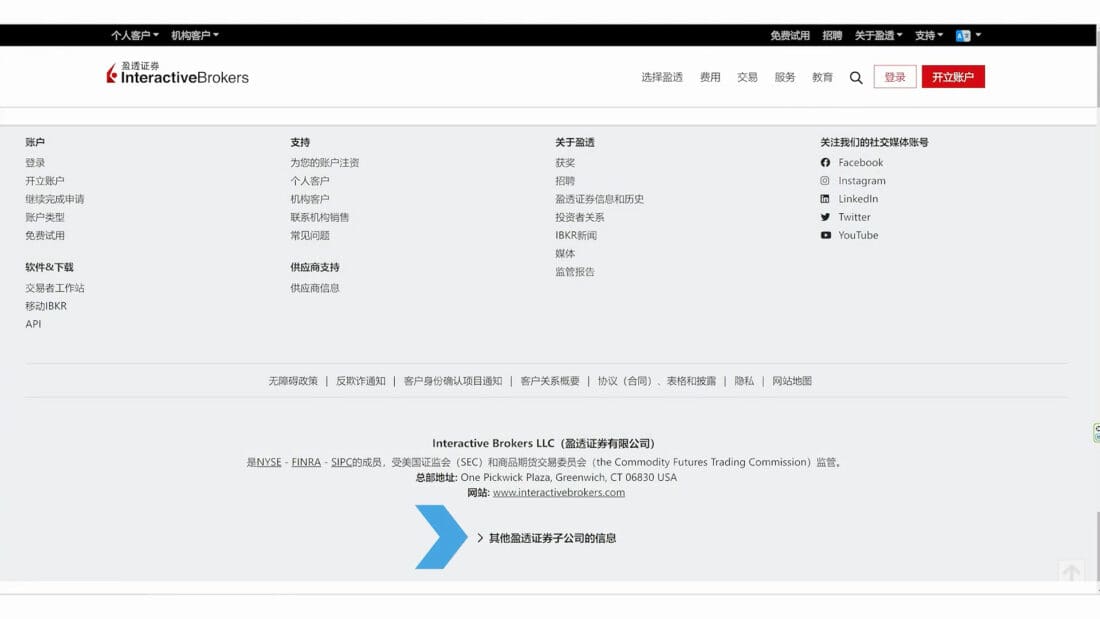Open the www.interactivebrokers.com link
Image resolution: width=1100 pixels, height=619 pixels.
point(558,492)
